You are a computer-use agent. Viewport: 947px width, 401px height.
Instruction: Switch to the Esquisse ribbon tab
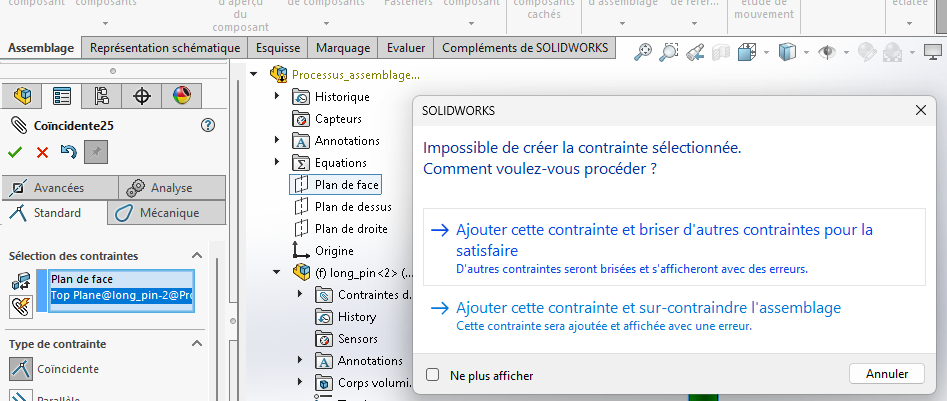pos(278,48)
